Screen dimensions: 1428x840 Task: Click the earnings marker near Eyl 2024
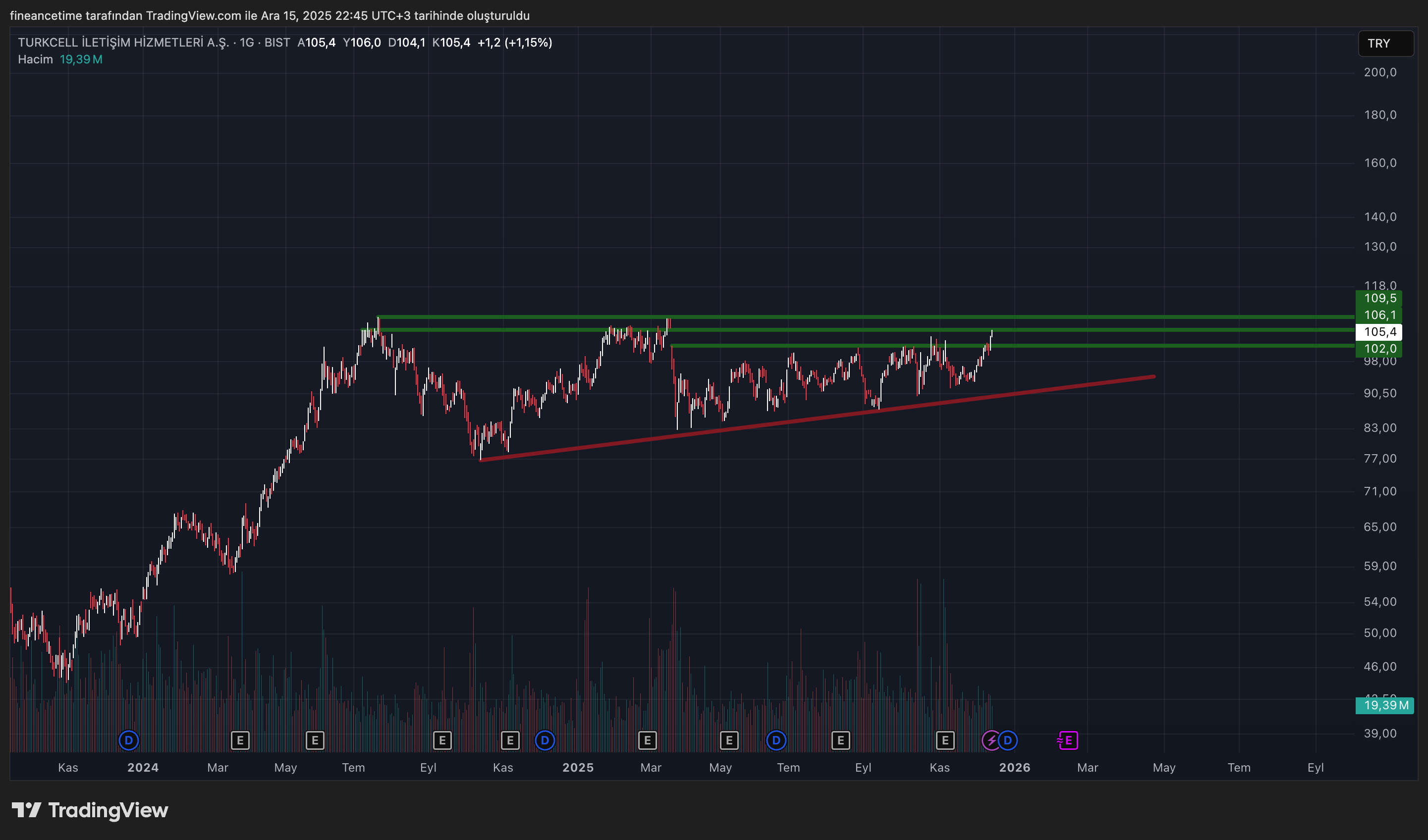pyautogui.click(x=442, y=740)
